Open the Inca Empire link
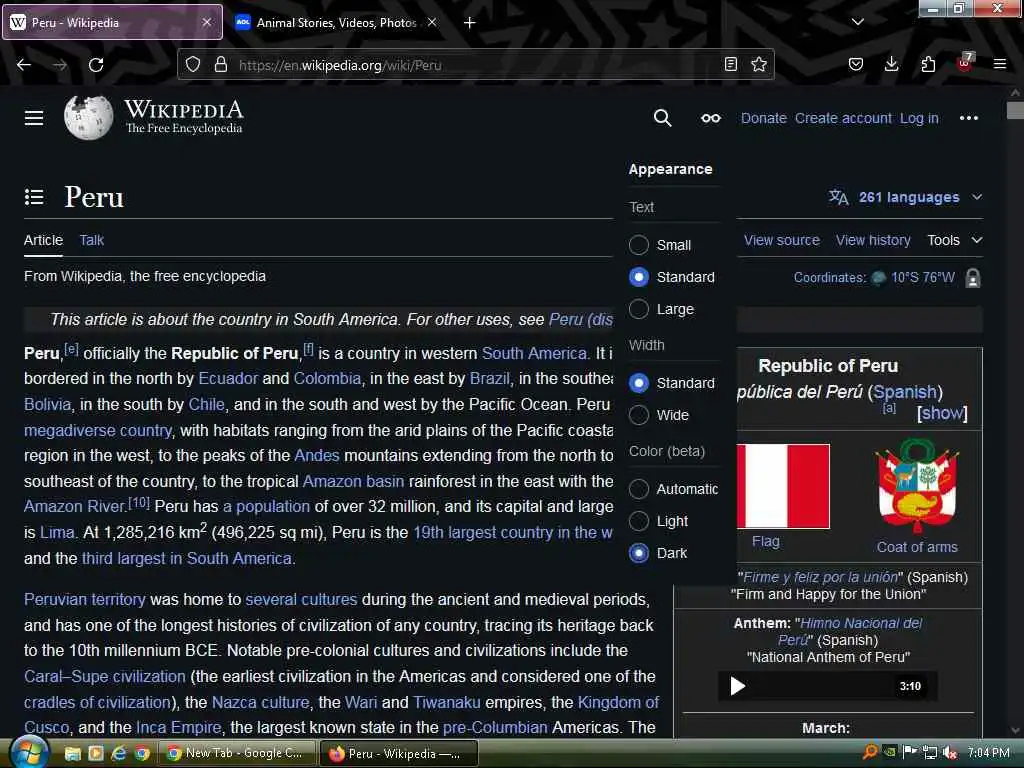This screenshot has width=1024, height=768. [178, 728]
